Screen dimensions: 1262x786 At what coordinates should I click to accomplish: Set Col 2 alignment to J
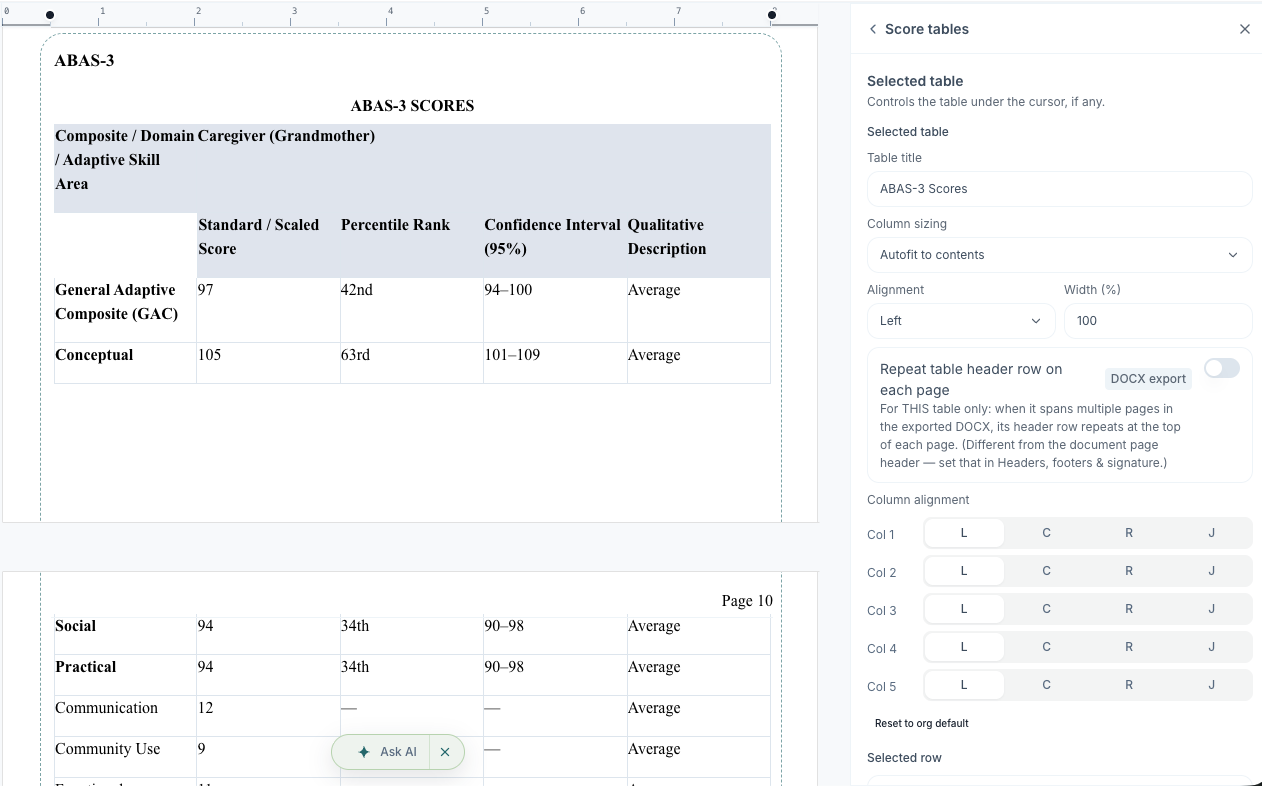tap(1211, 571)
